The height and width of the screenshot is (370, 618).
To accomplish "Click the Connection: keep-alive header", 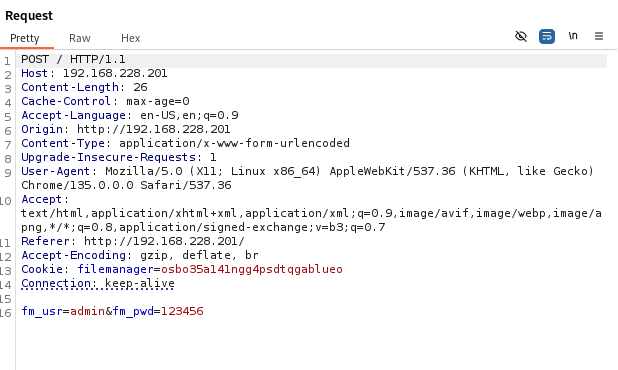I will pyautogui.click(x=98, y=283).
